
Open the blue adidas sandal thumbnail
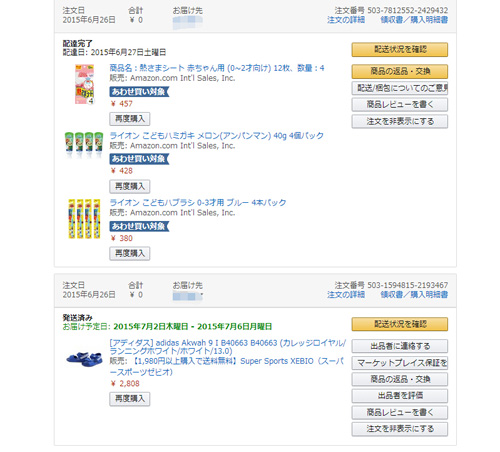[84, 359]
